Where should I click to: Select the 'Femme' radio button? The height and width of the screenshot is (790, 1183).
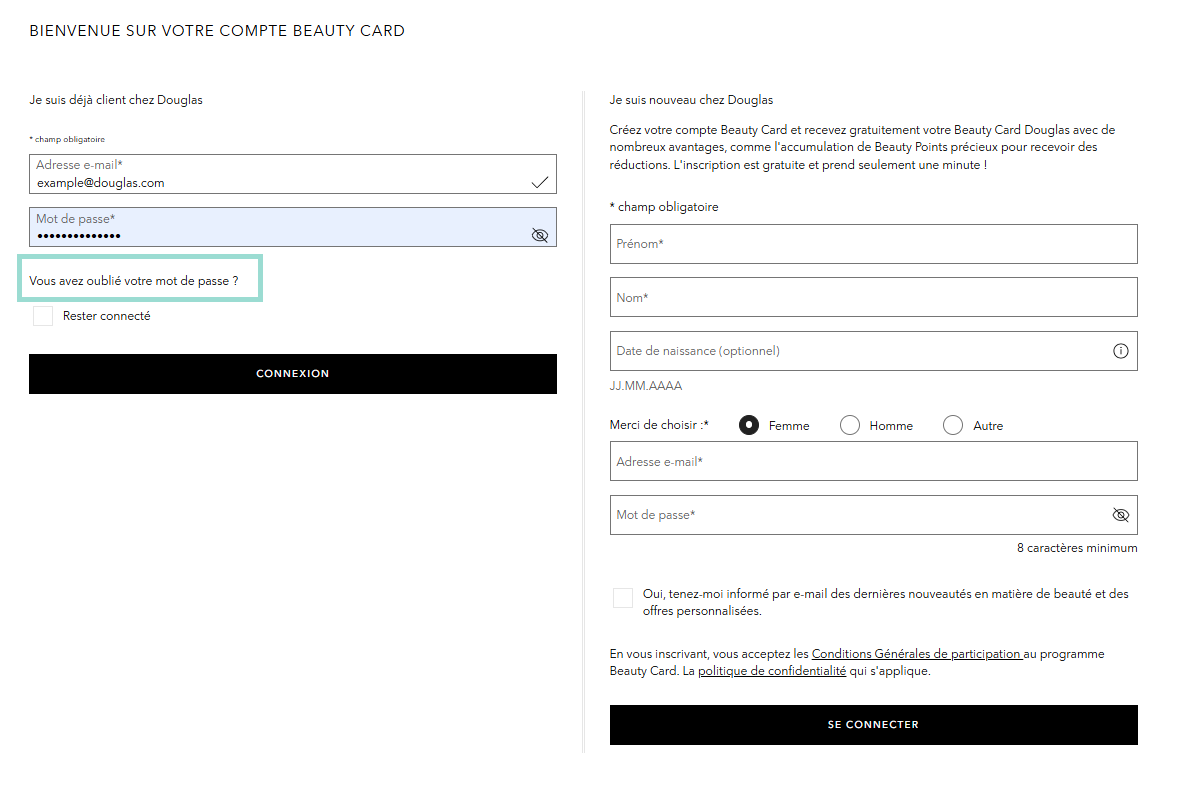coord(748,424)
